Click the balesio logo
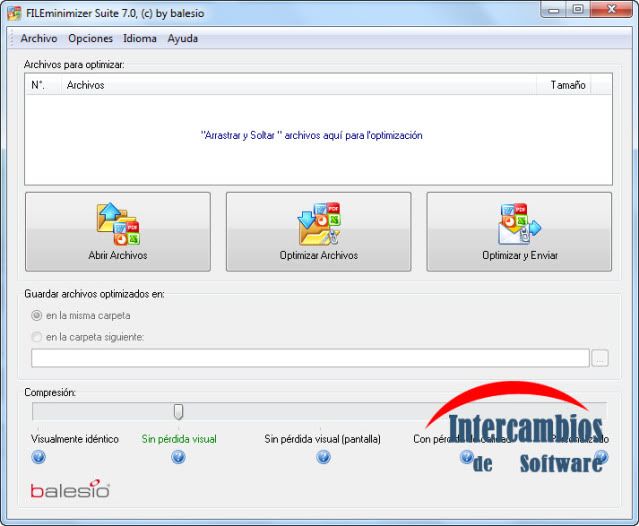Image resolution: width=639 pixels, height=526 pixels. pos(70,489)
